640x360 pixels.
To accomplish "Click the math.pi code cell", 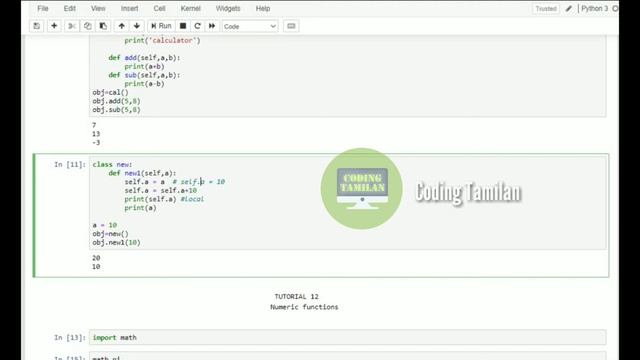I will 348,356.
